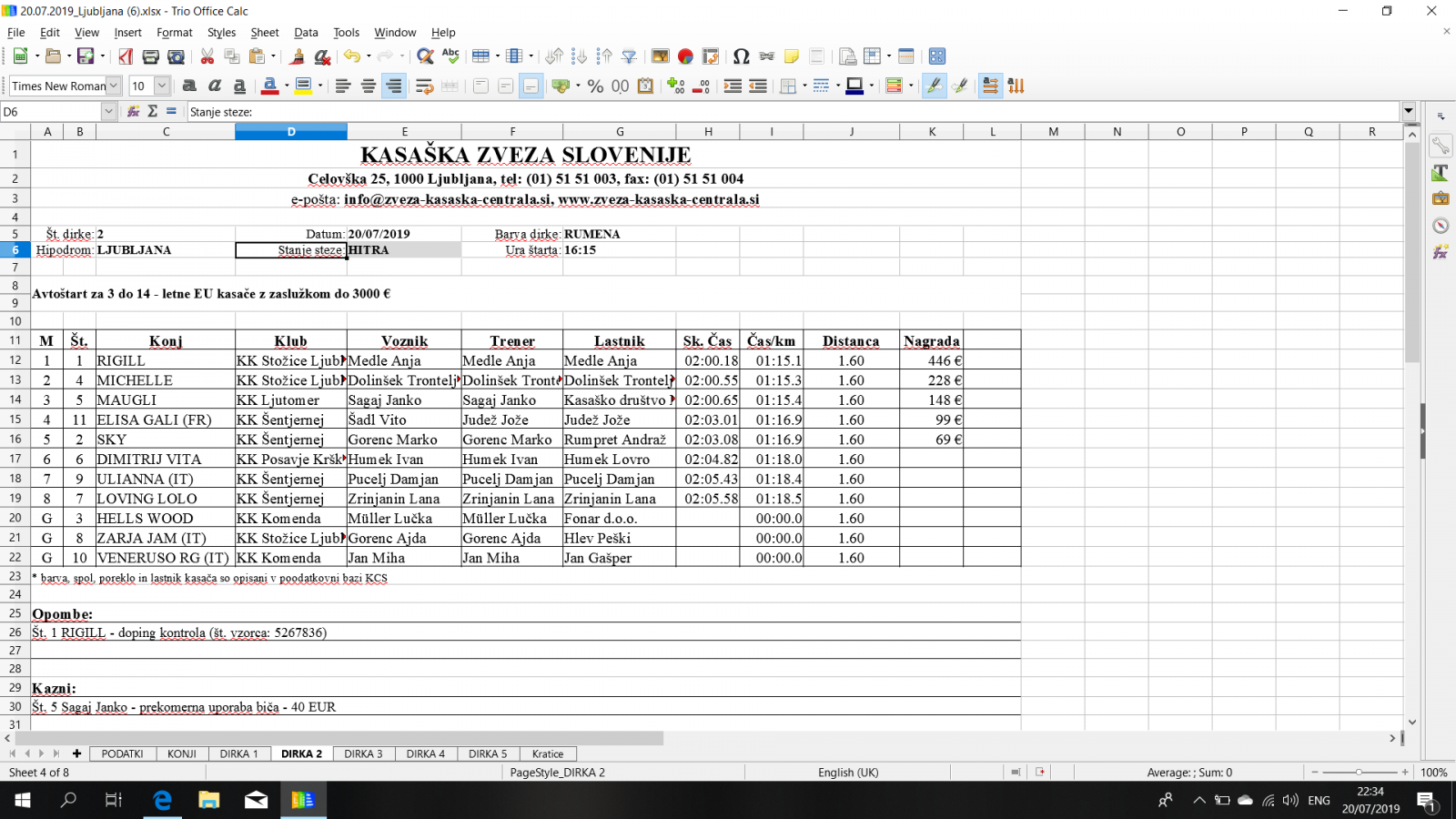Viewport: 1456px width, 819px height.
Task: Click the formula input line
Action: click(x=792, y=111)
